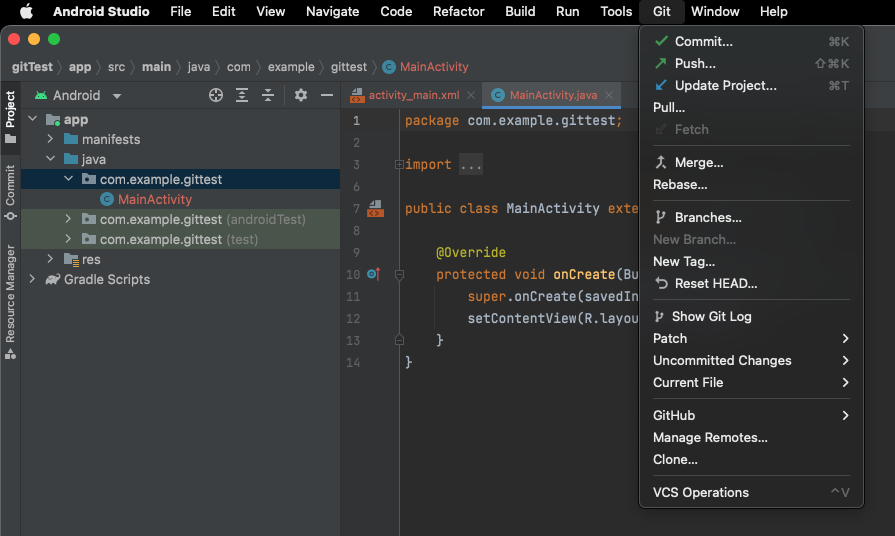The image size is (895, 536).
Task: Select Commit... in the Git menu
Action: tap(703, 42)
